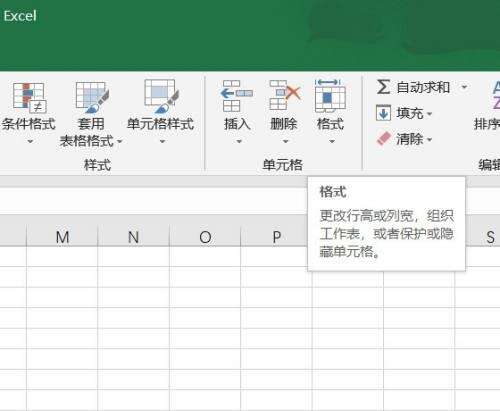The width and height of the screenshot is (500, 411).
Task: Select column N header
Action: tap(134, 237)
